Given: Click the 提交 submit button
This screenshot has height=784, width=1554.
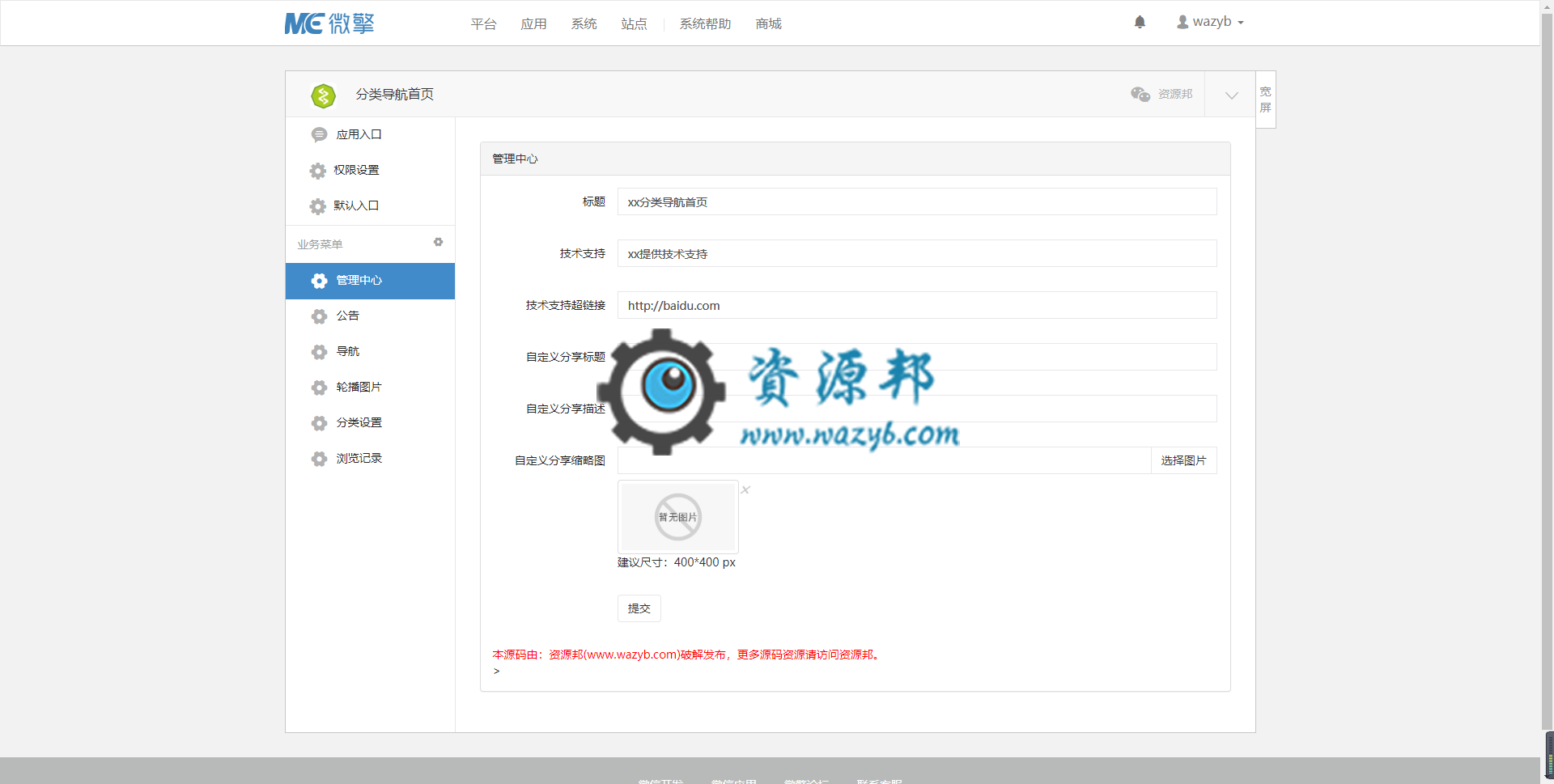Looking at the screenshot, I should (639, 608).
